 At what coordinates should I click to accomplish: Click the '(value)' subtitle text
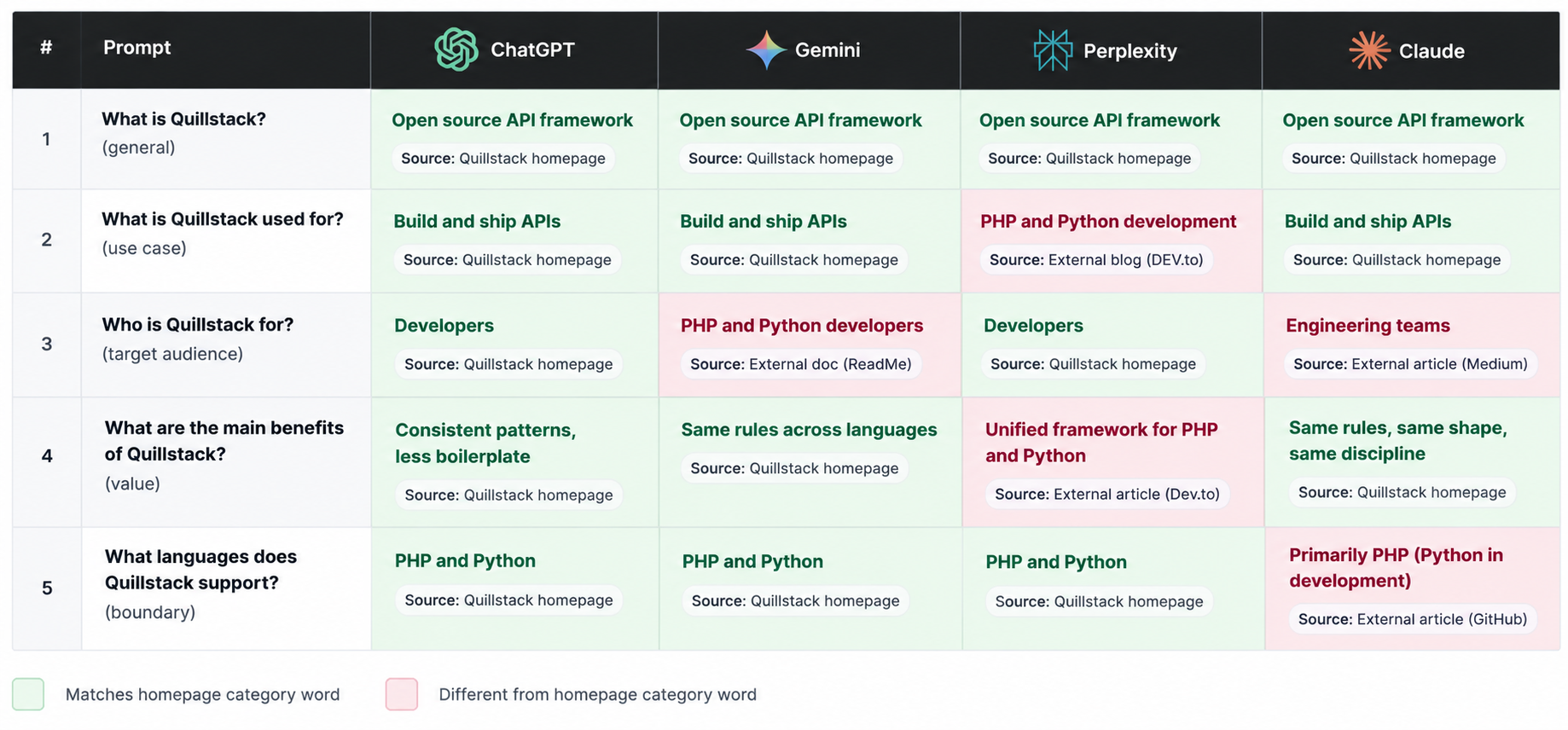132,484
